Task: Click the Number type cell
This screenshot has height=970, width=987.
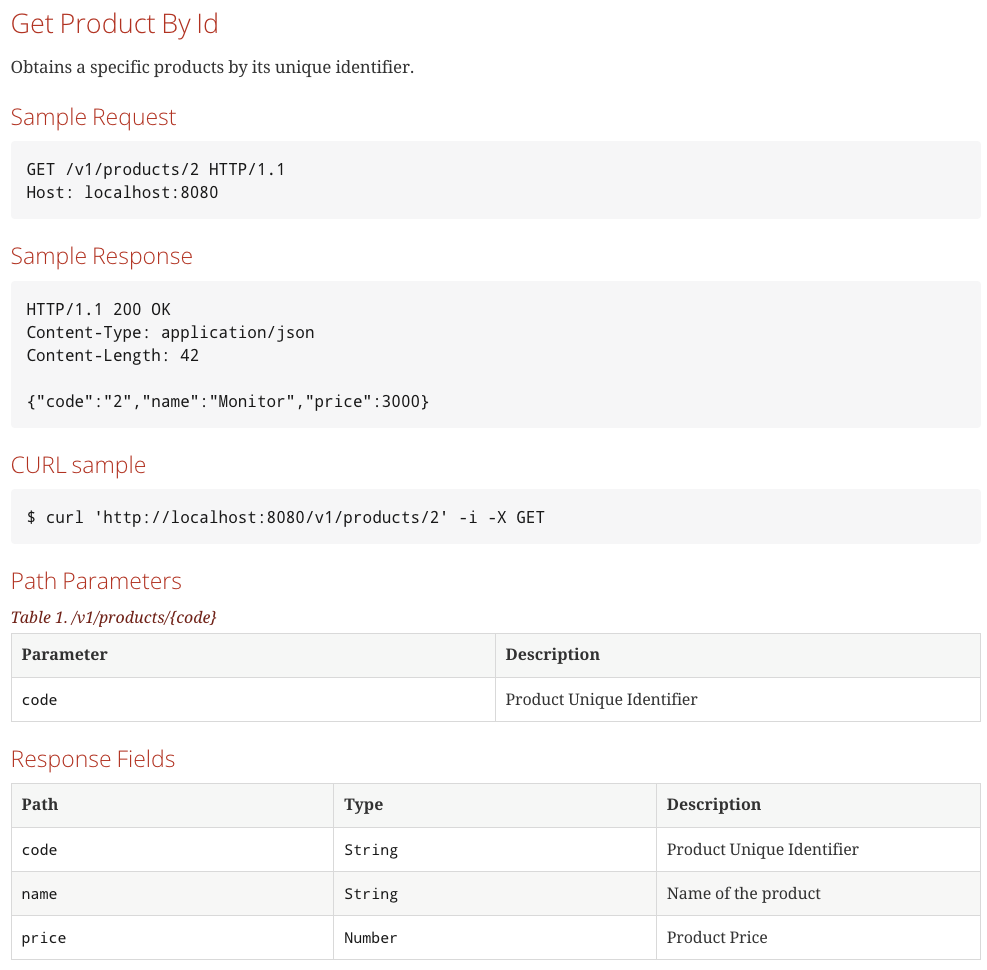Action: click(x=495, y=938)
